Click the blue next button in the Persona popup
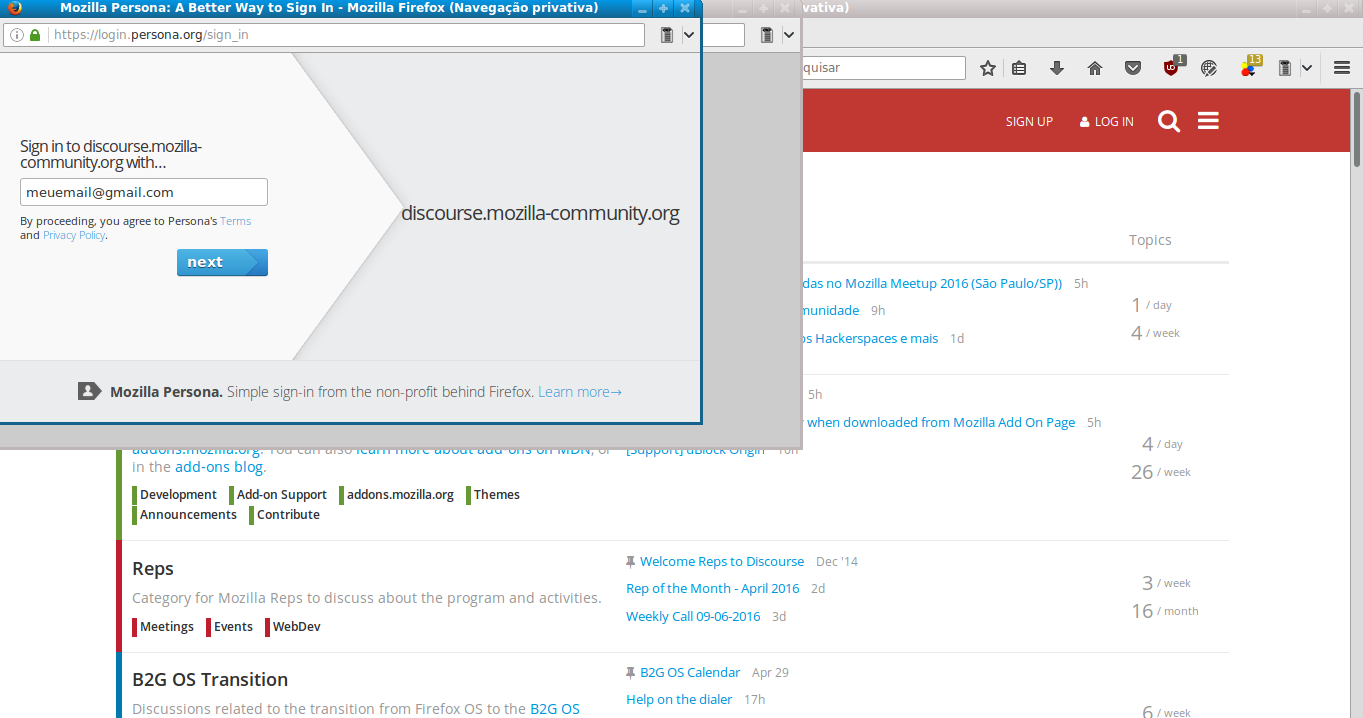The height and width of the screenshot is (718, 1363). click(222, 262)
